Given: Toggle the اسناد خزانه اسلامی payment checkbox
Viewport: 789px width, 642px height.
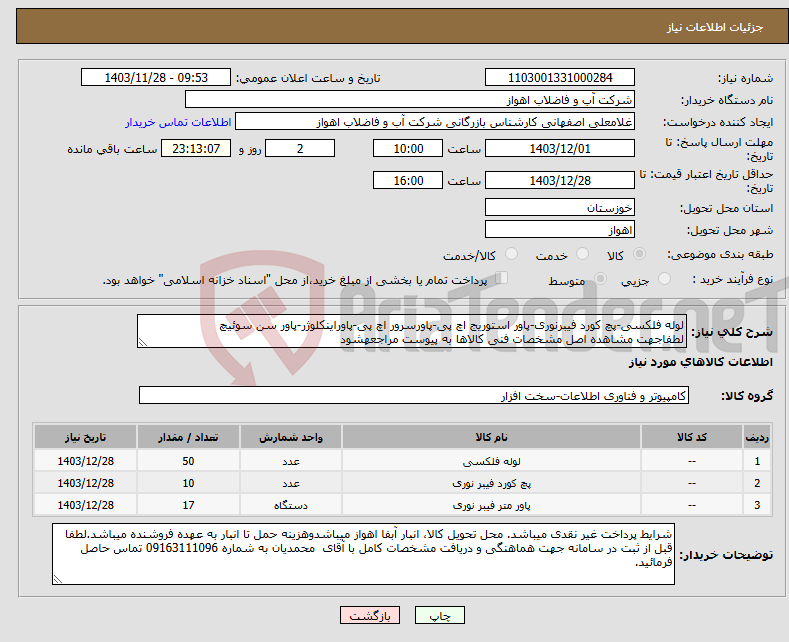Looking at the screenshot, I should pos(501,278).
